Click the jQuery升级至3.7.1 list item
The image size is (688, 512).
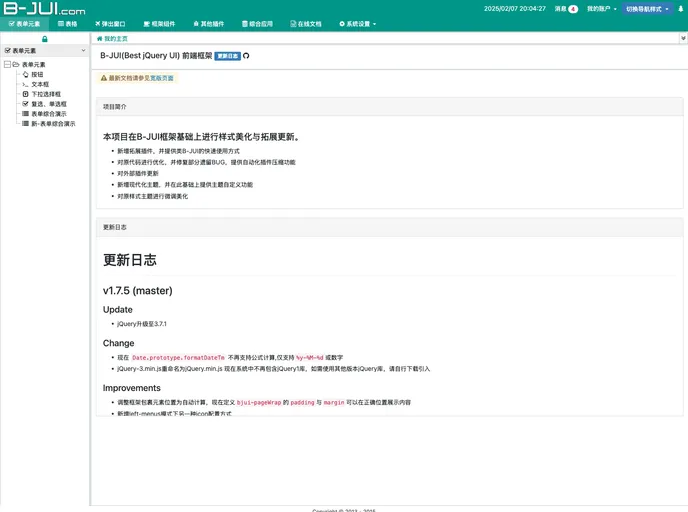142,324
